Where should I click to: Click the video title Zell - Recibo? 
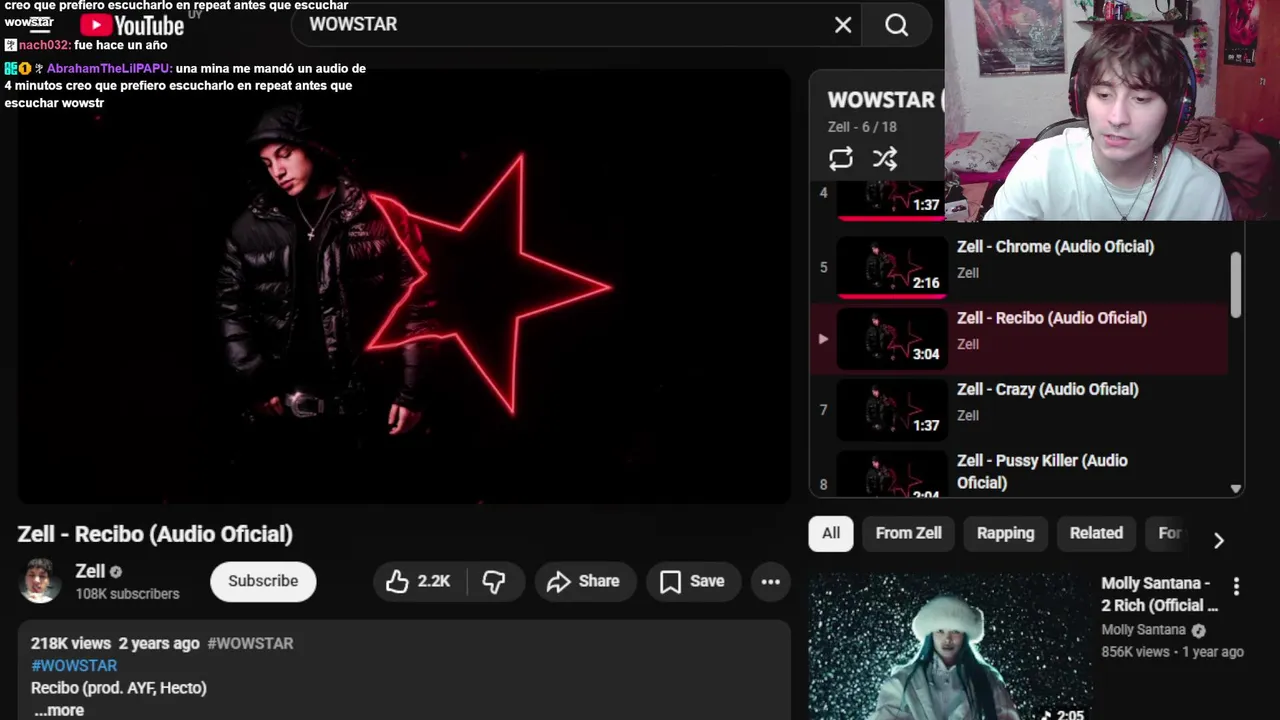pyautogui.click(x=155, y=534)
